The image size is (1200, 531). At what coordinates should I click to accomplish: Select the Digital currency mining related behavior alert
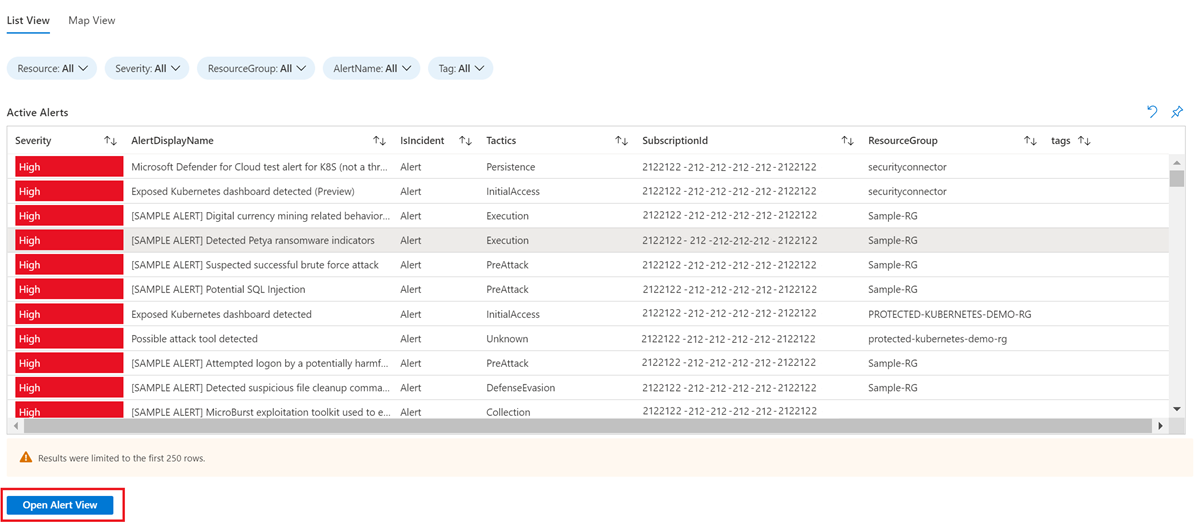pos(588,216)
